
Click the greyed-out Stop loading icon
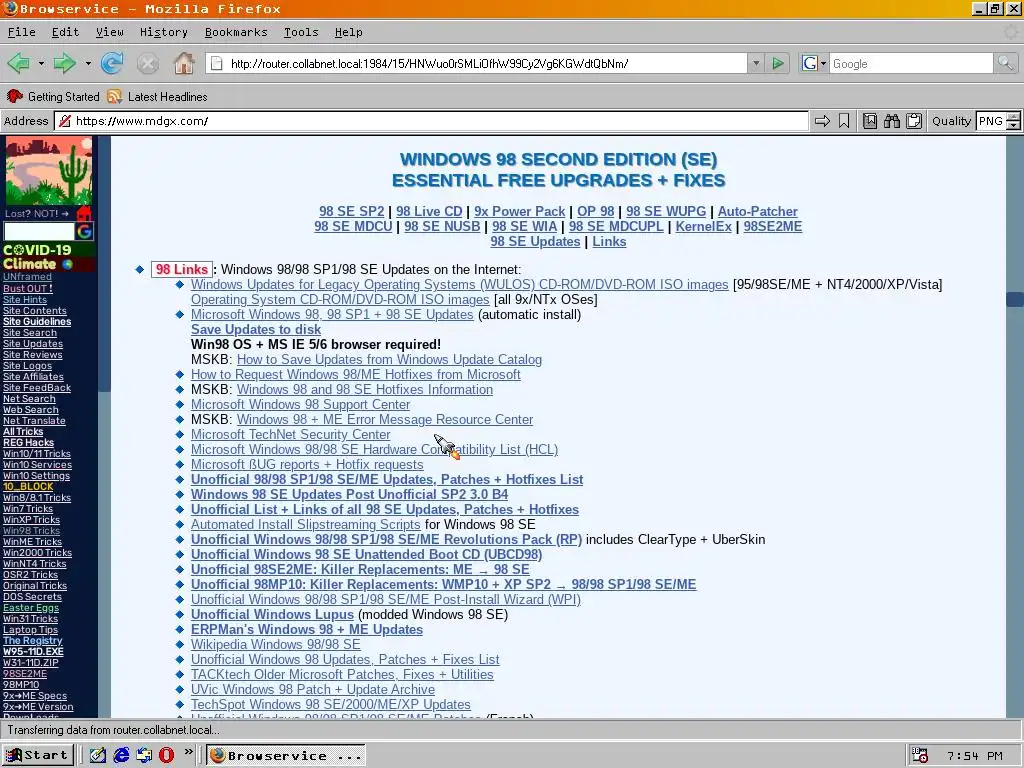click(148, 63)
